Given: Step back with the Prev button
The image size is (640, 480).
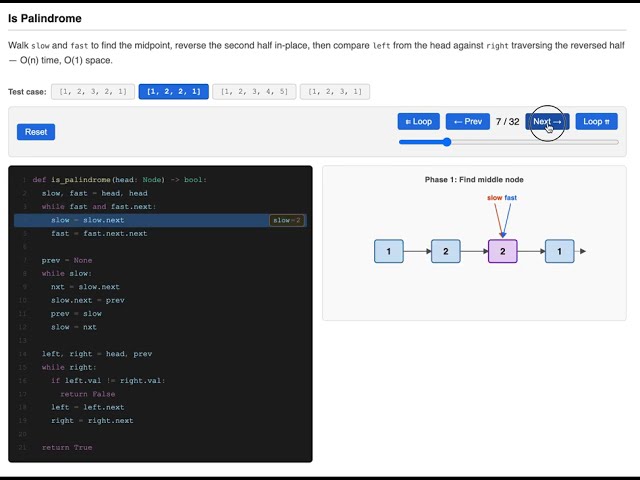Looking at the screenshot, I should coord(468,121).
